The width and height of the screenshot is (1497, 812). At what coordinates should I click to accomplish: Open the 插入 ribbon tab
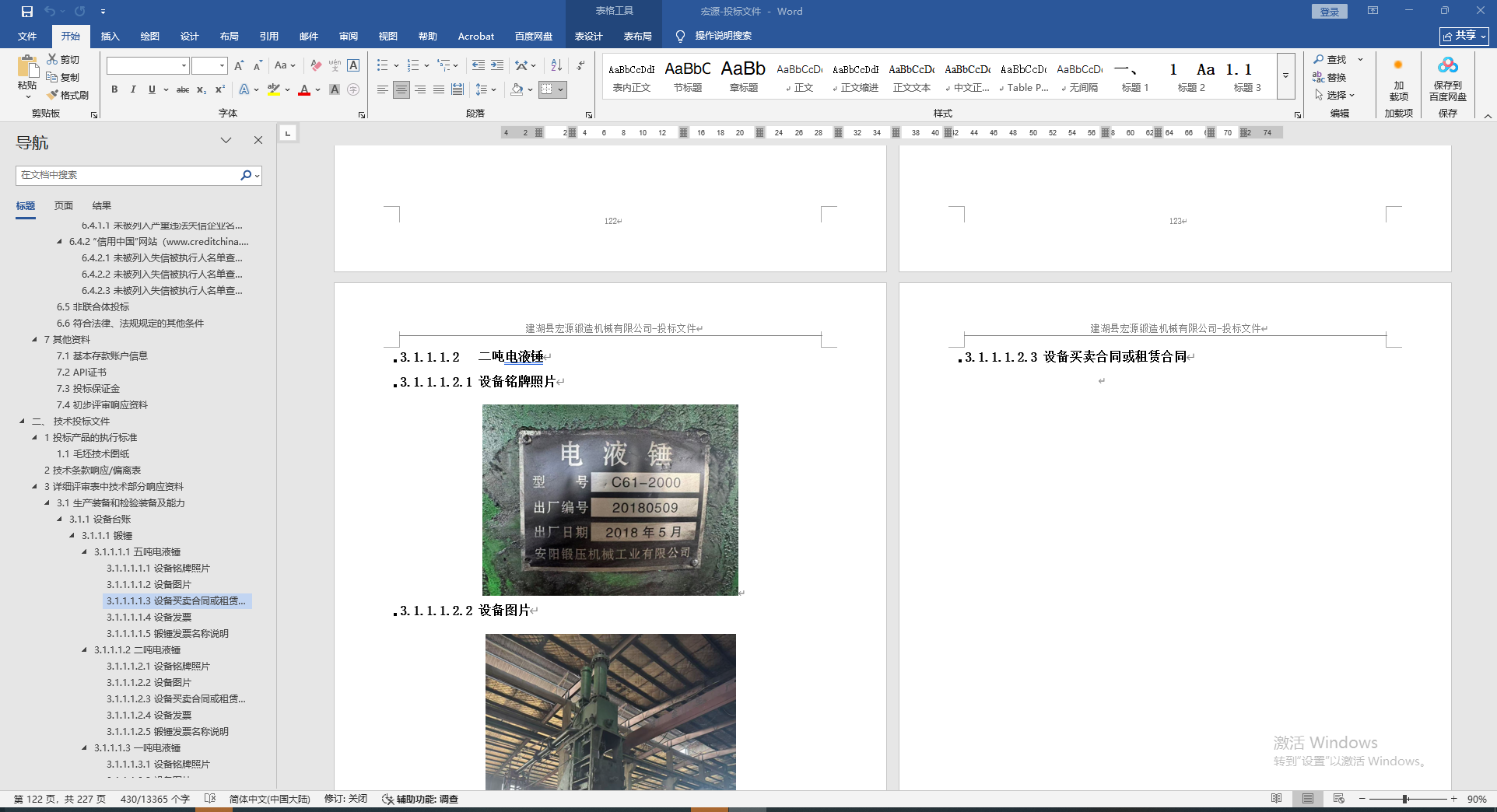pyautogui.click(x=110, y=36)
